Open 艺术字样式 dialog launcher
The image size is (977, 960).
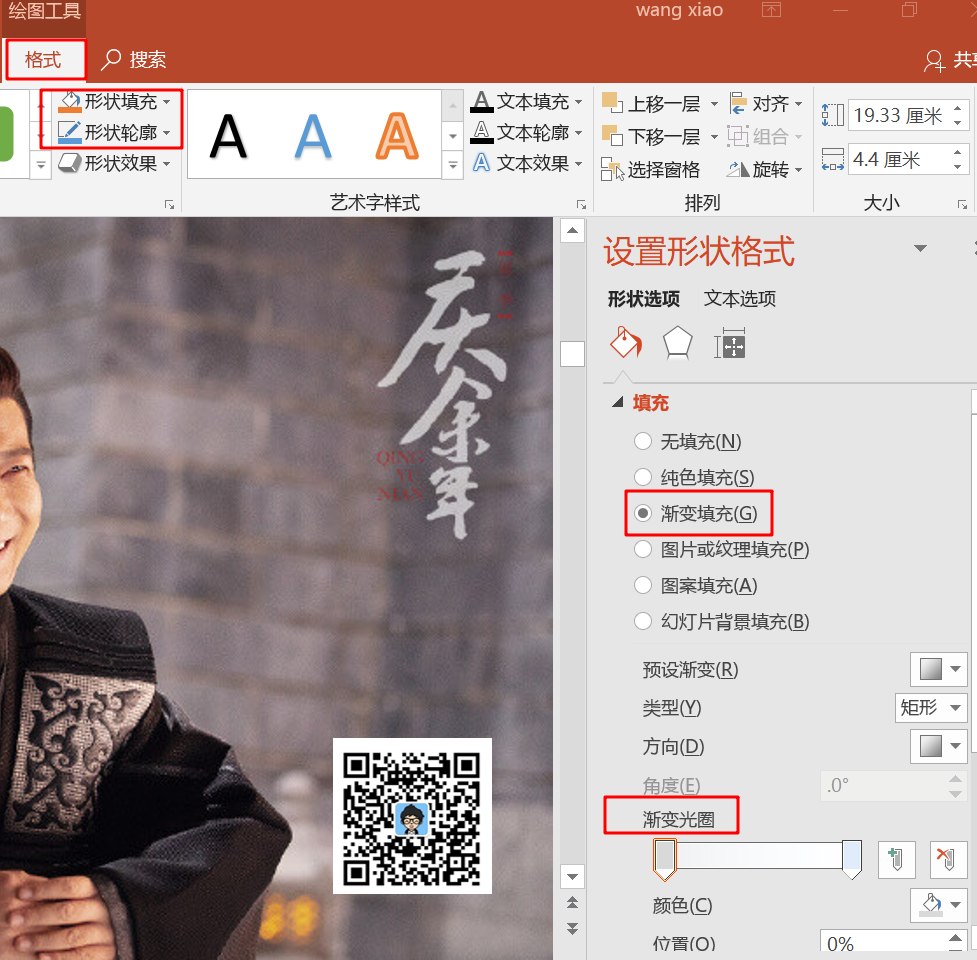[x=581, y=204]
